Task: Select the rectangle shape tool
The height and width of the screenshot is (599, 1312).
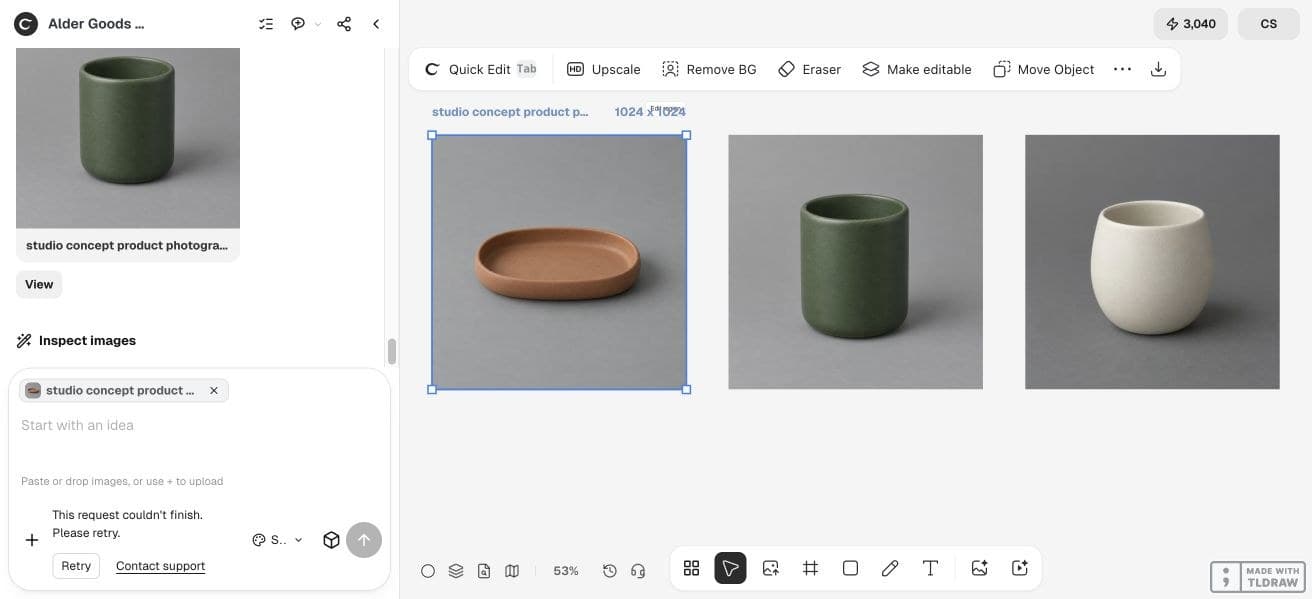Action: pos(850,568)
